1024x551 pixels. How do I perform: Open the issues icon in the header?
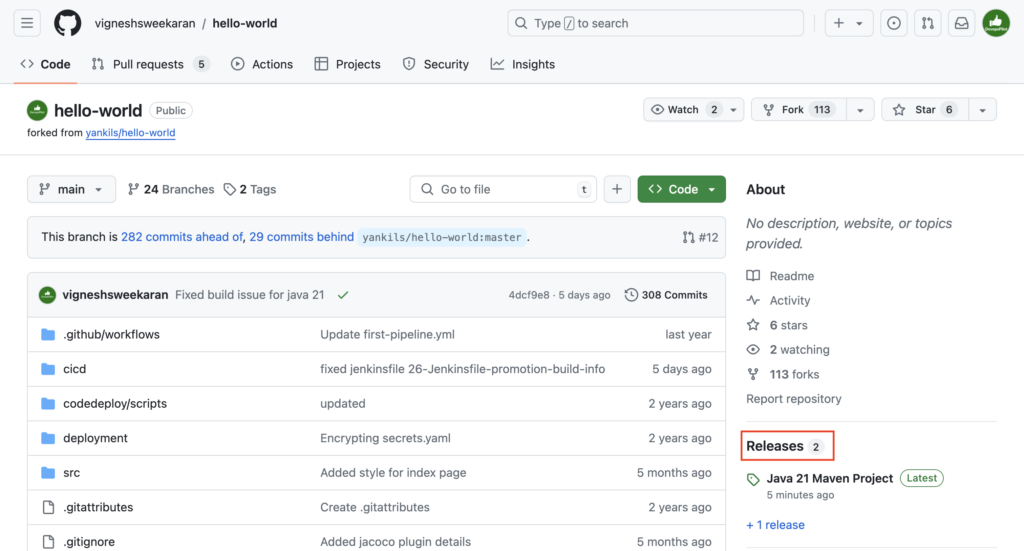click(x=893, y=24)
